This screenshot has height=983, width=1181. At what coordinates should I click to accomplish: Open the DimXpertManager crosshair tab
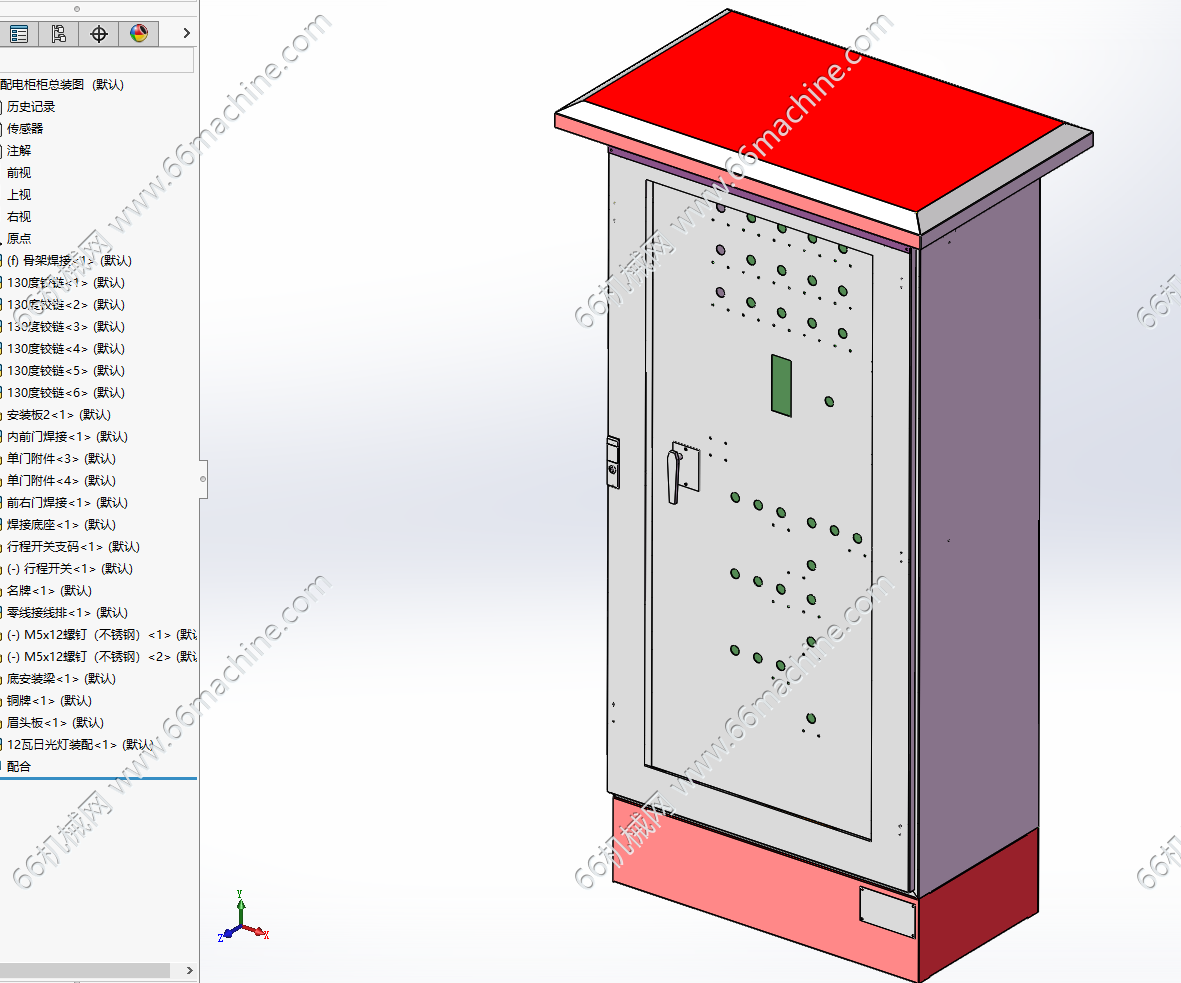(99, 34)
